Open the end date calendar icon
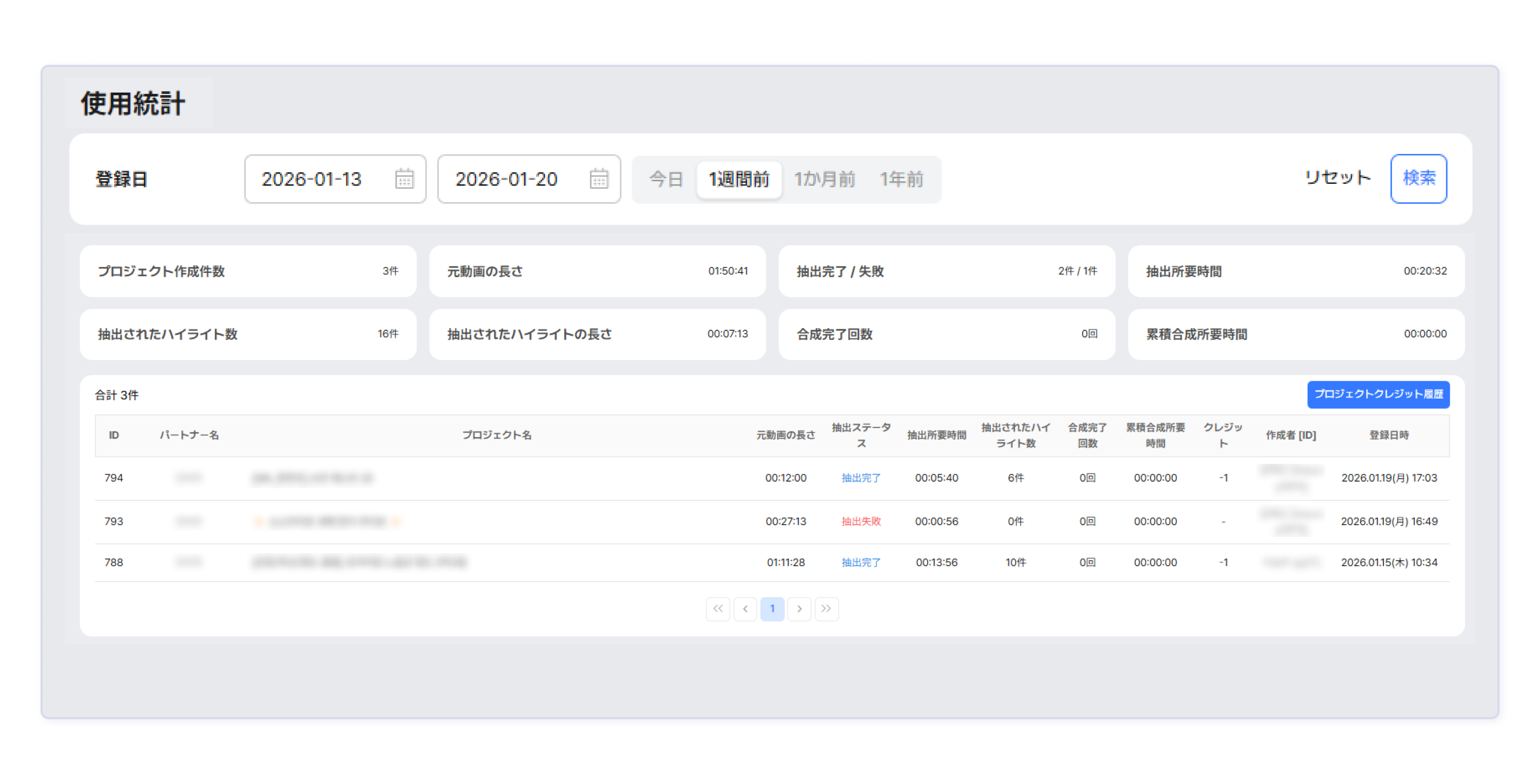Viewport: 1540px width, 784px height. pyautogui.click(x=598, y=179)
